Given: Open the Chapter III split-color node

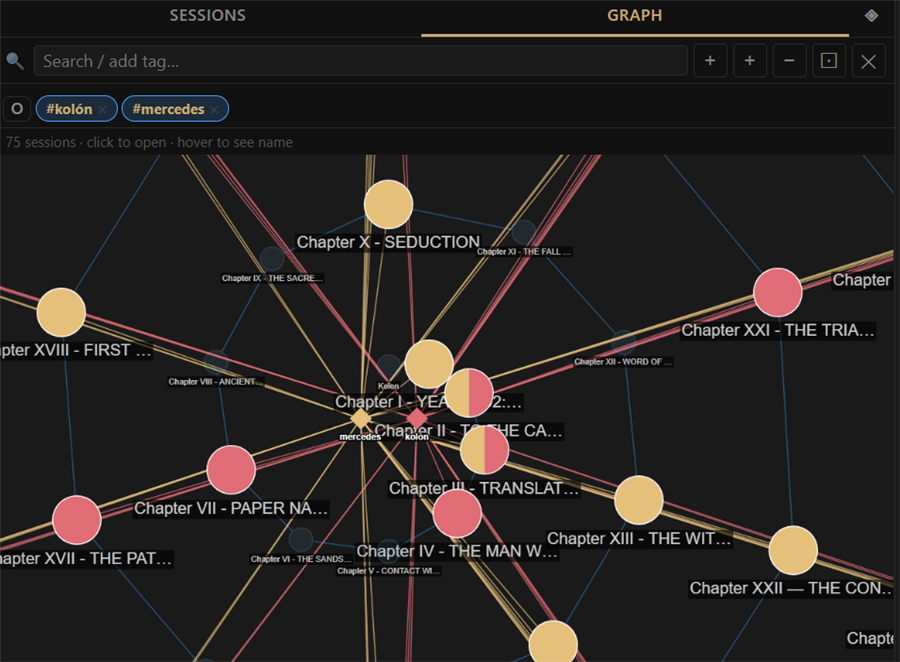Looking at the screenshot, I should [484, 450].
